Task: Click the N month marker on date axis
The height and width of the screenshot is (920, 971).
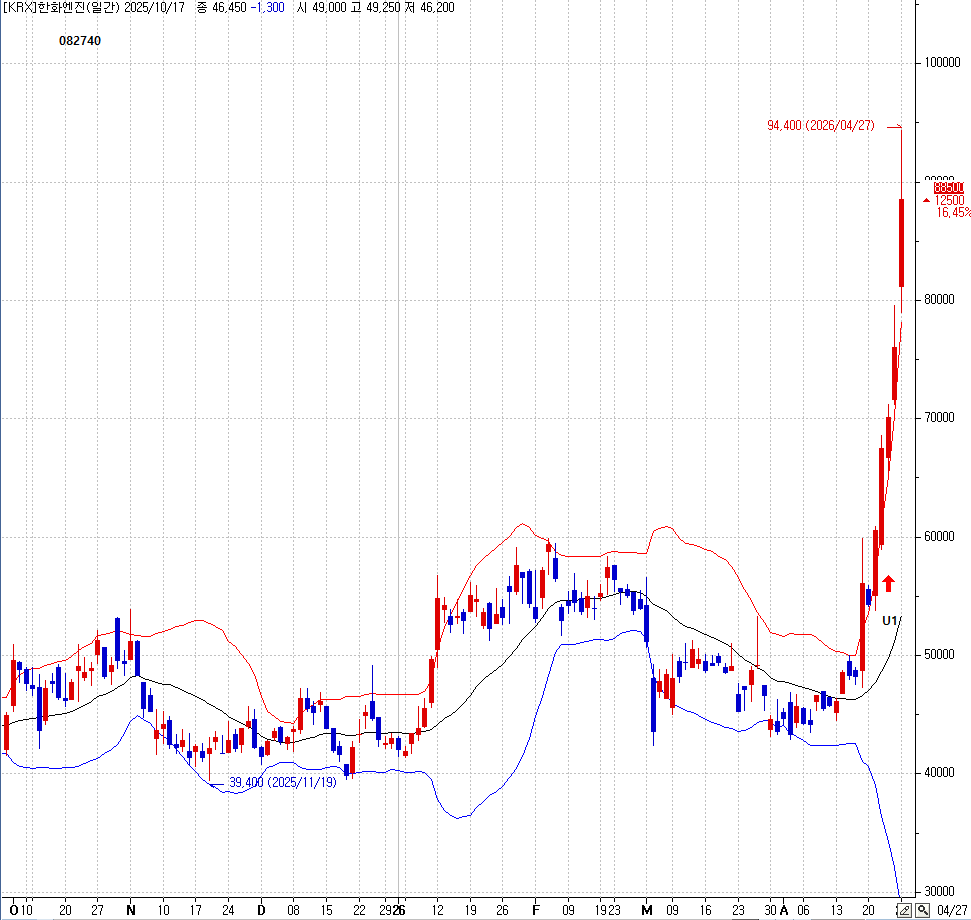Action: (131, 910)
